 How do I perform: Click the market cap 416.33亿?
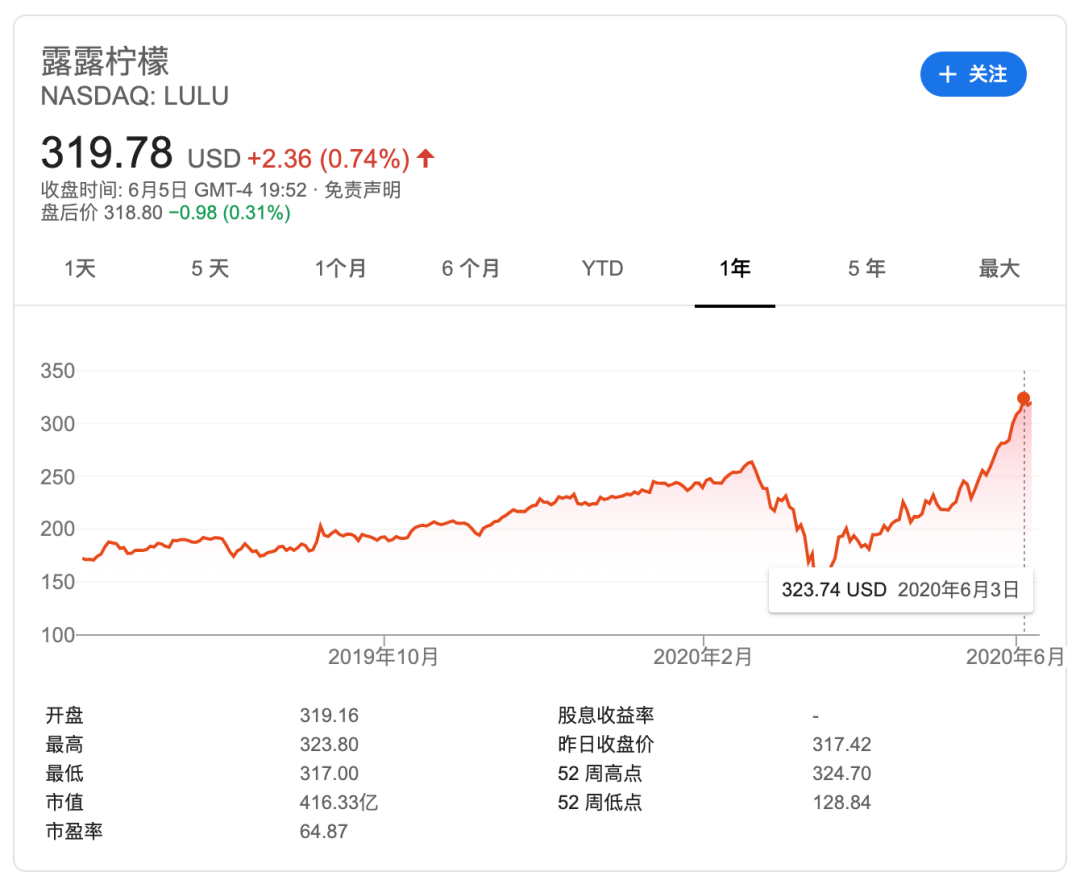coord(339,802)
